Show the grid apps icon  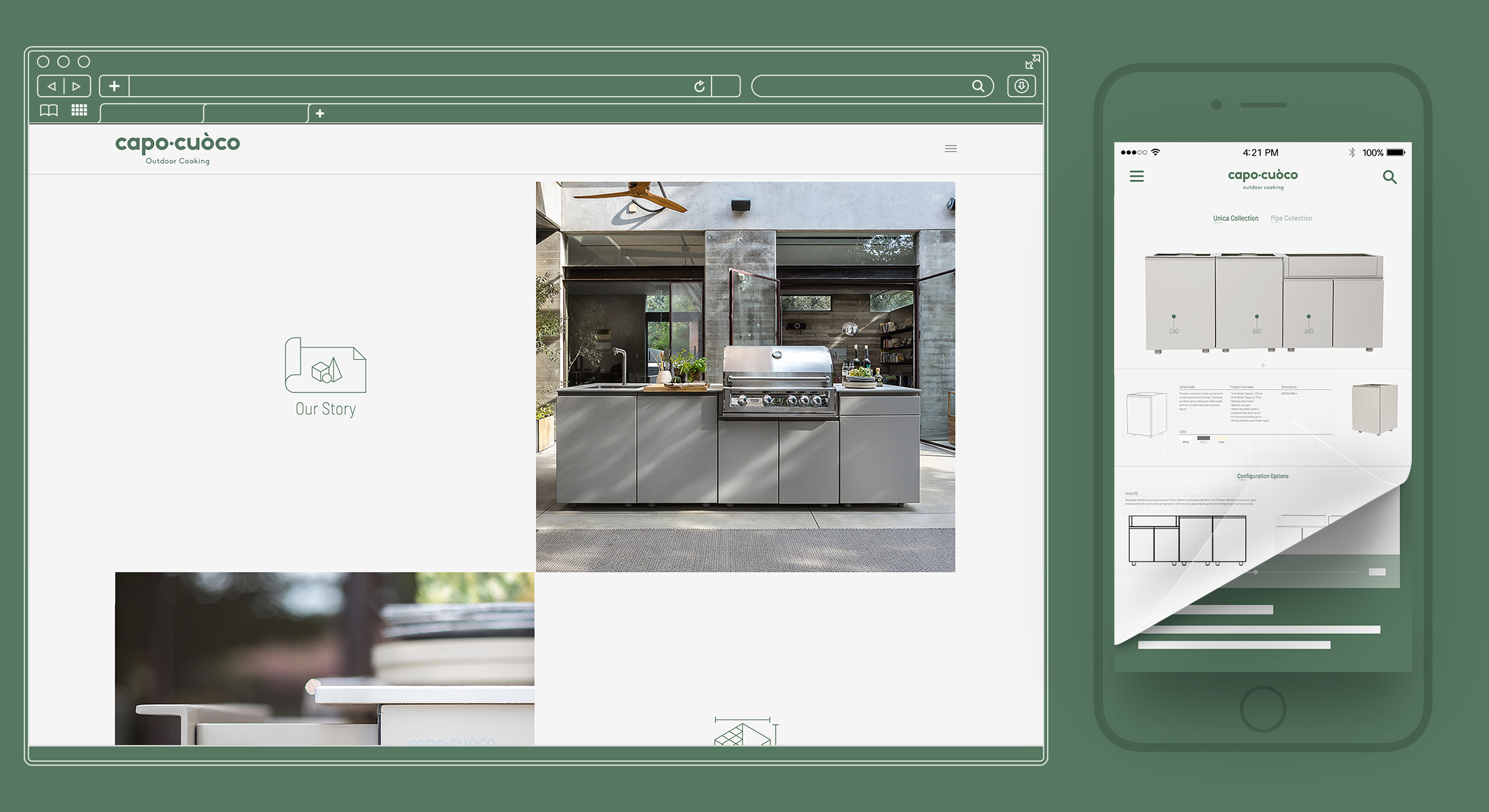click(79, 110)
